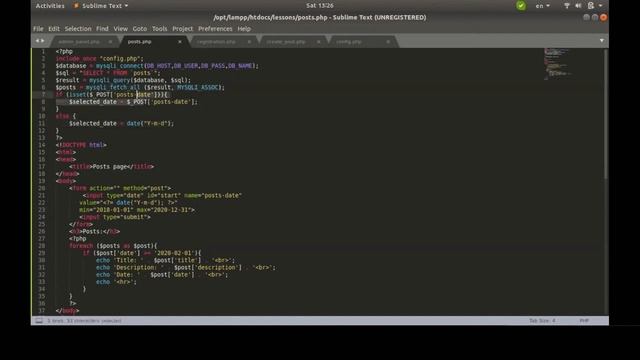The height and width of the screenshot is (360, 640).
Task: Click the green checkmark tray icon
Action: point(521,6)
